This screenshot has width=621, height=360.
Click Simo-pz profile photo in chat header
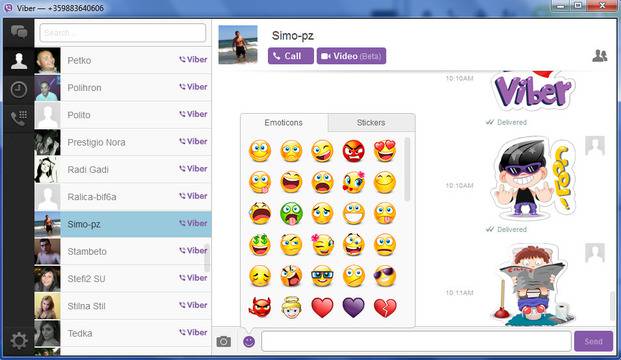[238, 44]
